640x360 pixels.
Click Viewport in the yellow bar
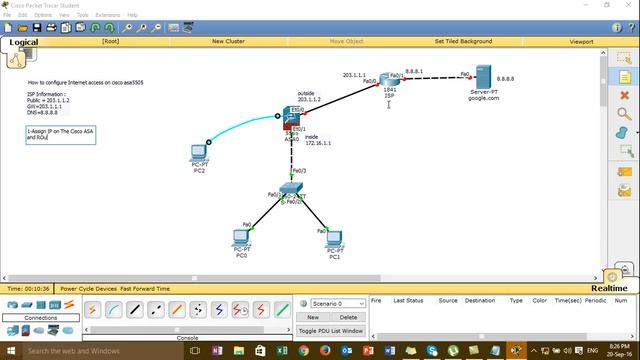(x=581, y=42)
